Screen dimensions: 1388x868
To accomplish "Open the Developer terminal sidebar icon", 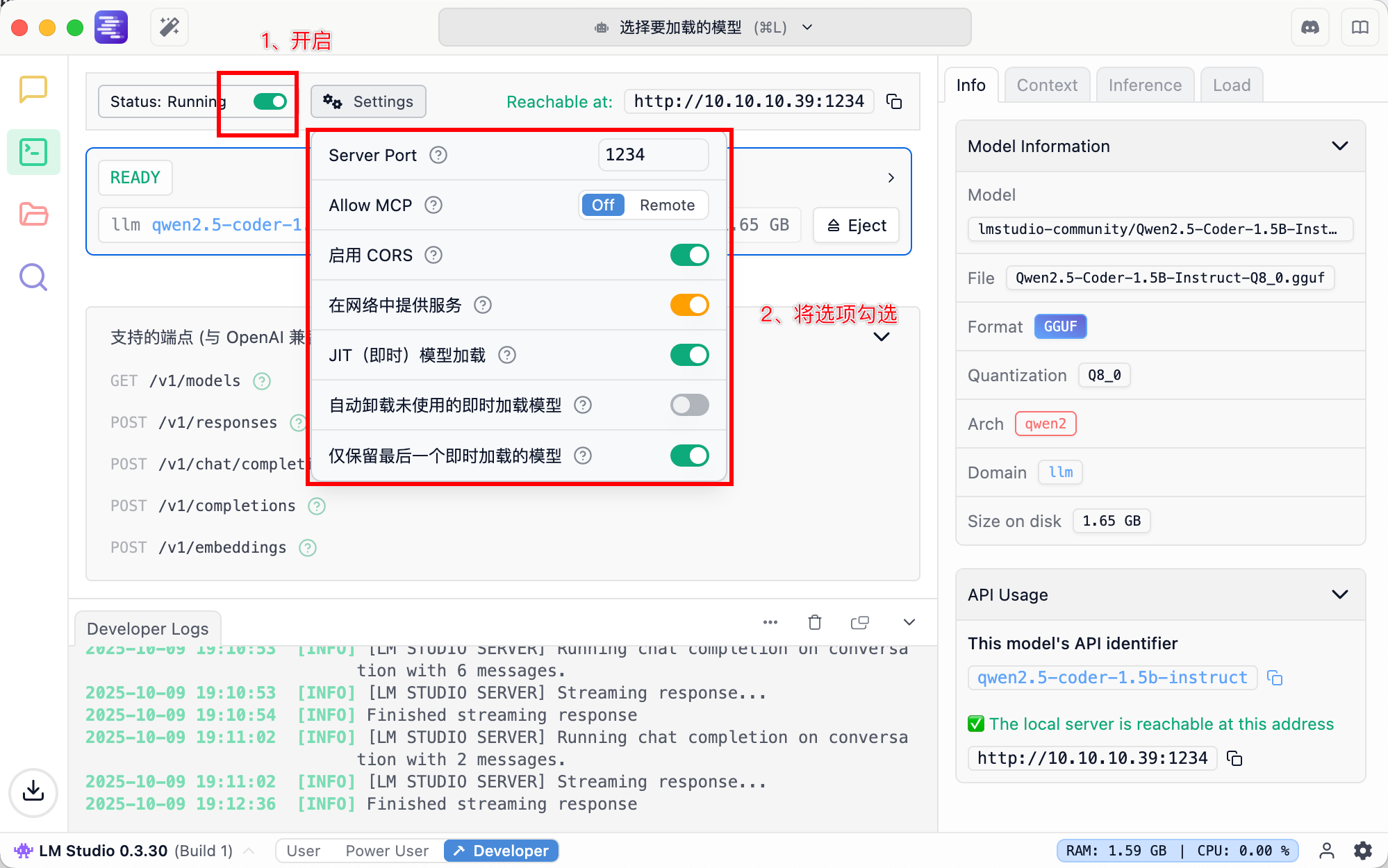I will point(33,152).
